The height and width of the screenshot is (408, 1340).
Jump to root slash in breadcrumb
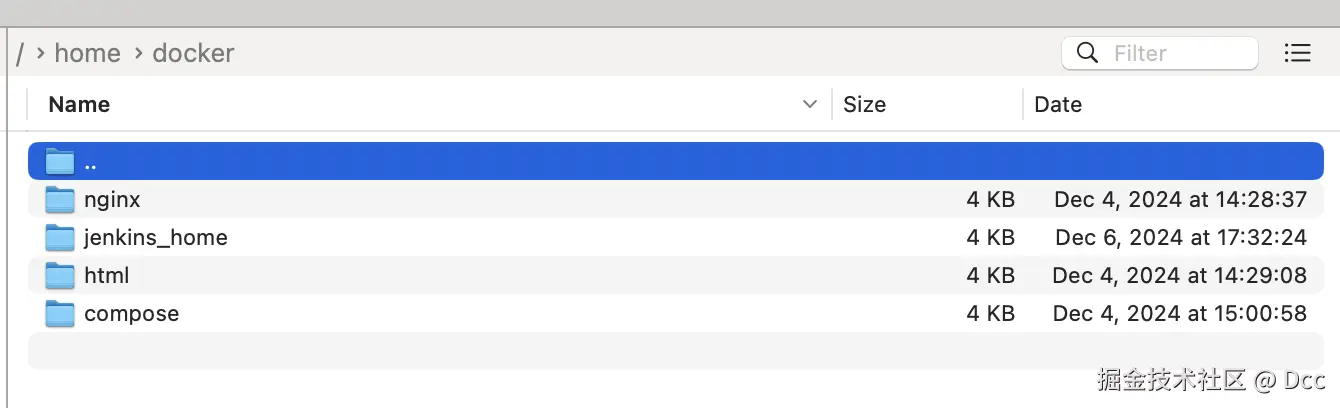[20, 53]
